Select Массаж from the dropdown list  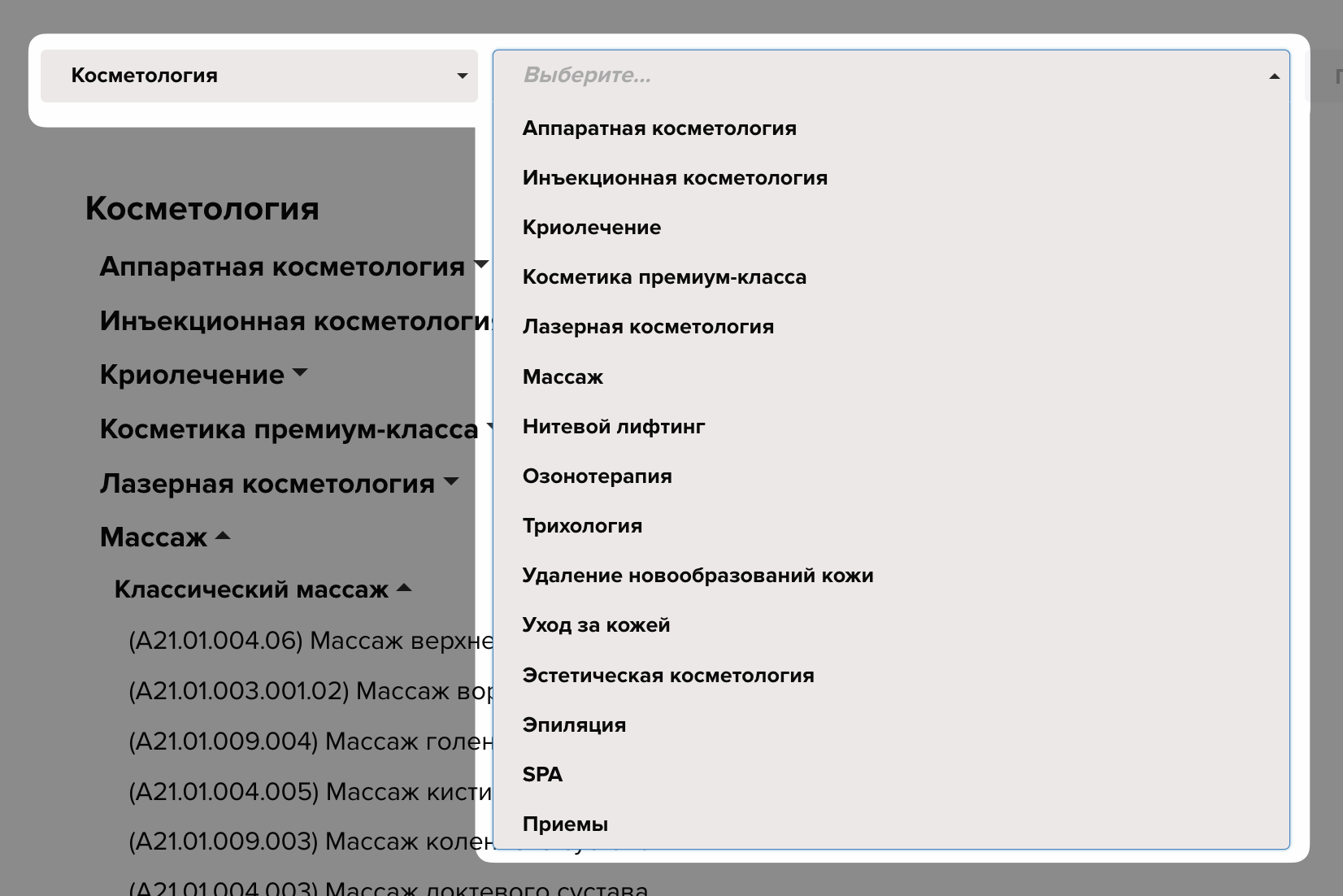coord(563,377)
